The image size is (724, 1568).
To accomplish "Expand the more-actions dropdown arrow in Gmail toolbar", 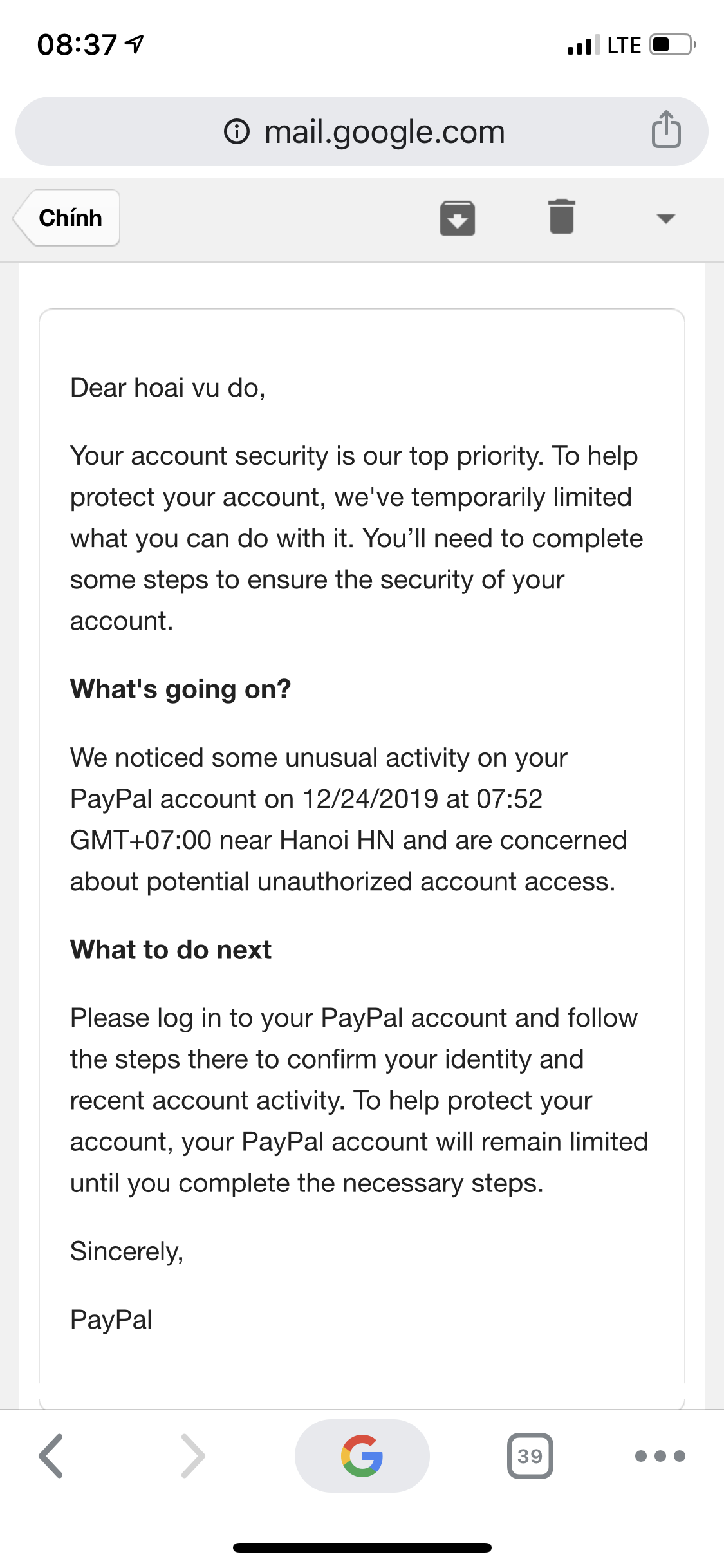I will click(x=665, y=219).
